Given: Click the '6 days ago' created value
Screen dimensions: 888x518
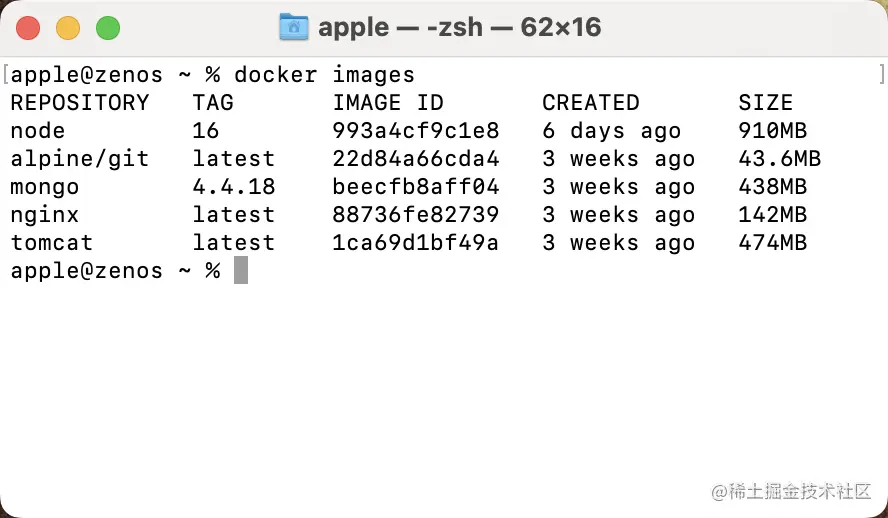Looking at the screenshot, I should click(x=612, y=131).
